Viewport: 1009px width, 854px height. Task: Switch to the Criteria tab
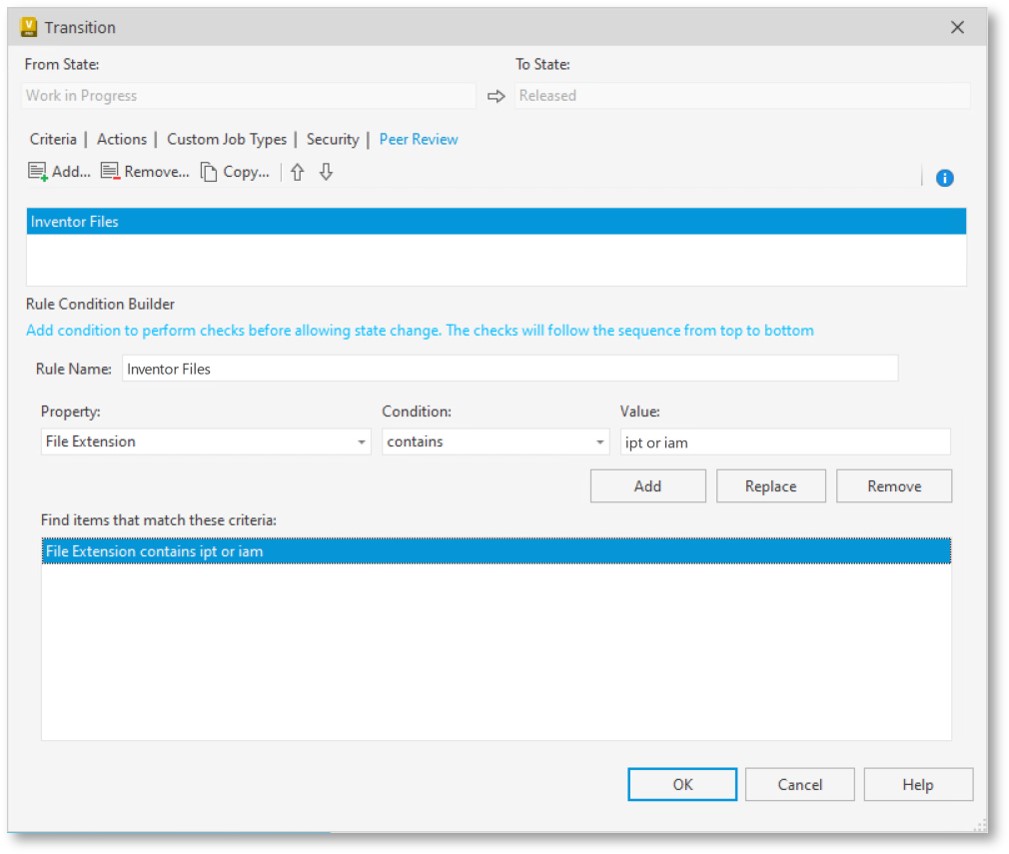pyautogui.click(x=53, y=139)
